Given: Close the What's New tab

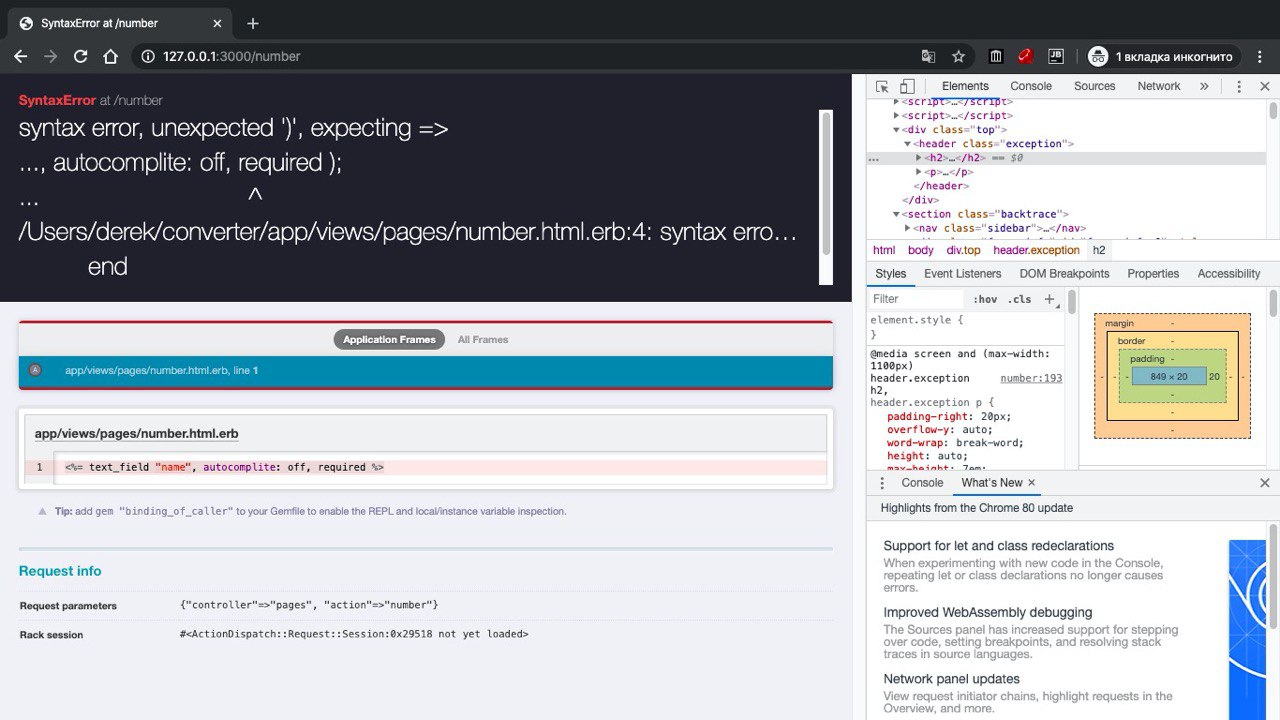Looking at the screenshot, I should click(1032, 483).
